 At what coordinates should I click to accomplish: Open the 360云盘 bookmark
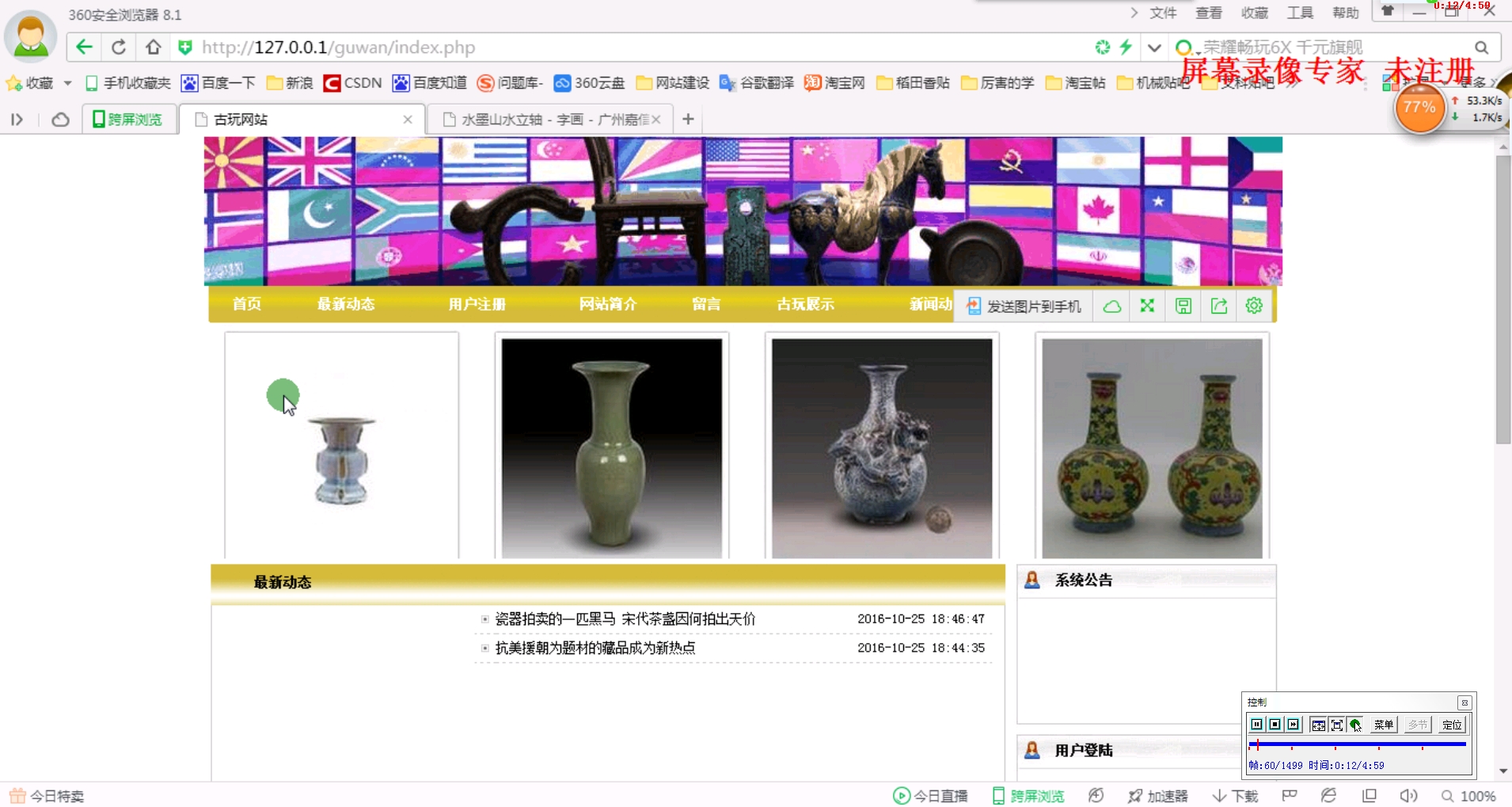[589, 83]
